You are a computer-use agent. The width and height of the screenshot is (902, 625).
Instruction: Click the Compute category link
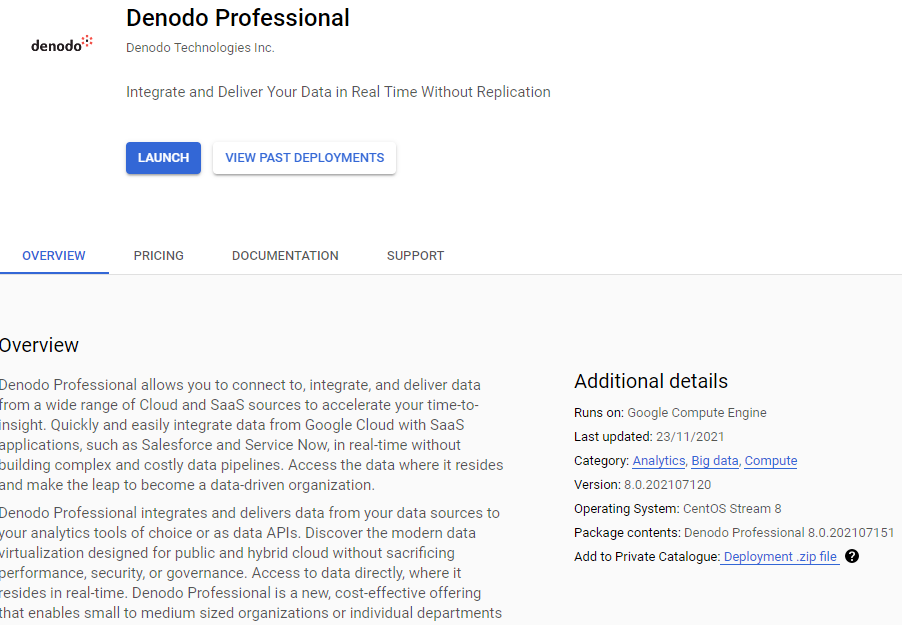coord(771,461)
